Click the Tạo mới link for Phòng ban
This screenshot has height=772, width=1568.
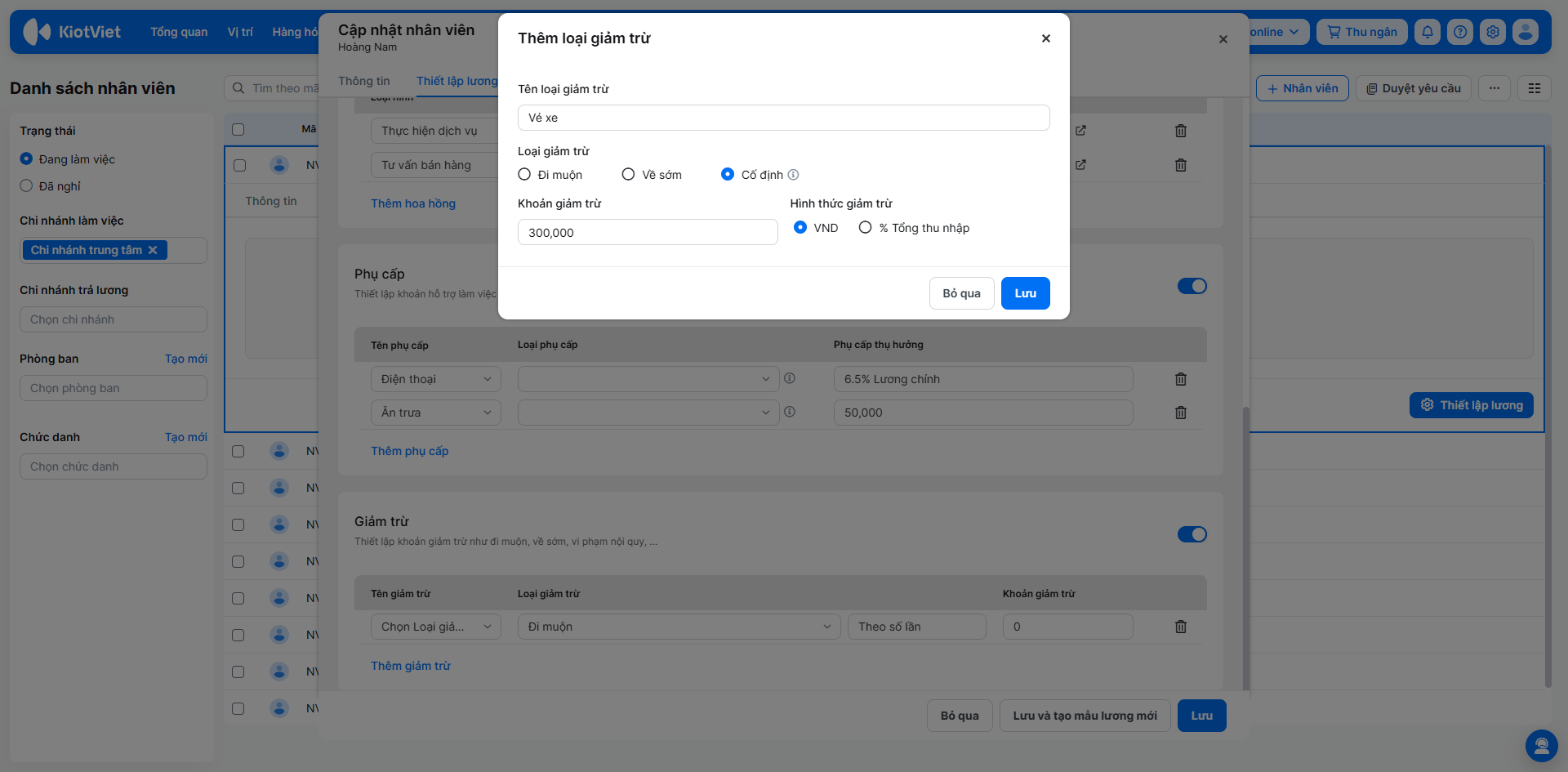[186, 359]
